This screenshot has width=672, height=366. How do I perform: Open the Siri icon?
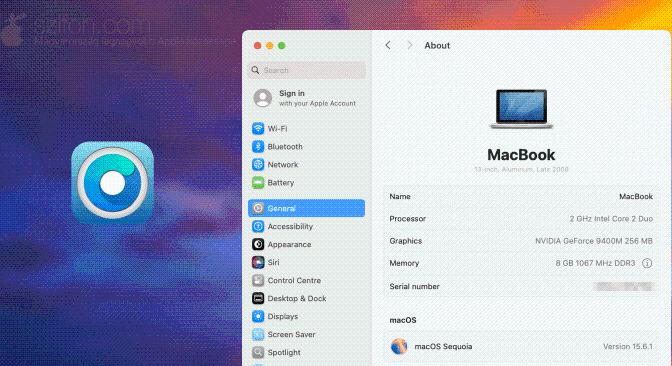(x=258, y=262)
